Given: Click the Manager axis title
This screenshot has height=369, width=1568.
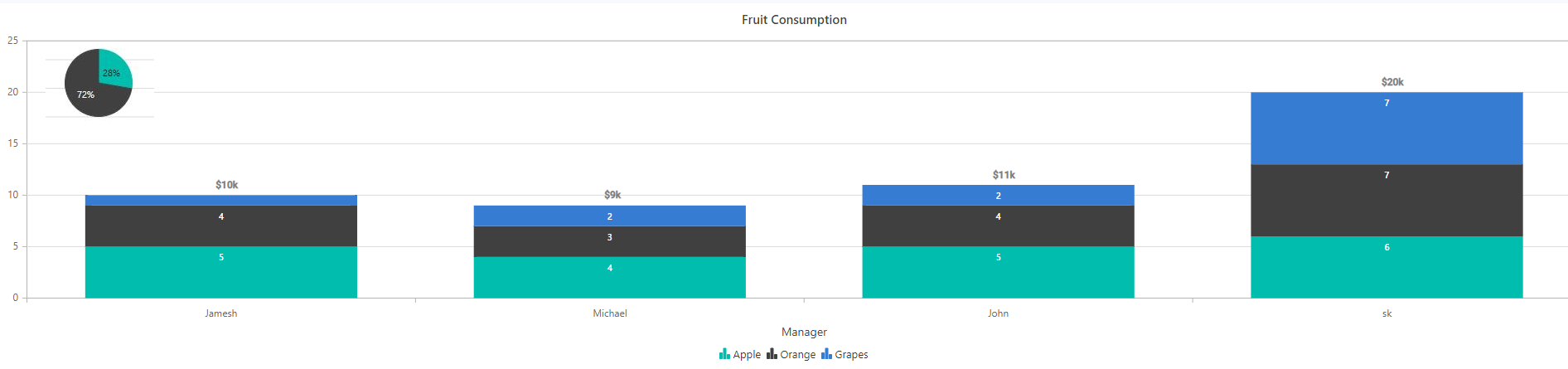Looking at the screenshot, I should click(804, 332).
